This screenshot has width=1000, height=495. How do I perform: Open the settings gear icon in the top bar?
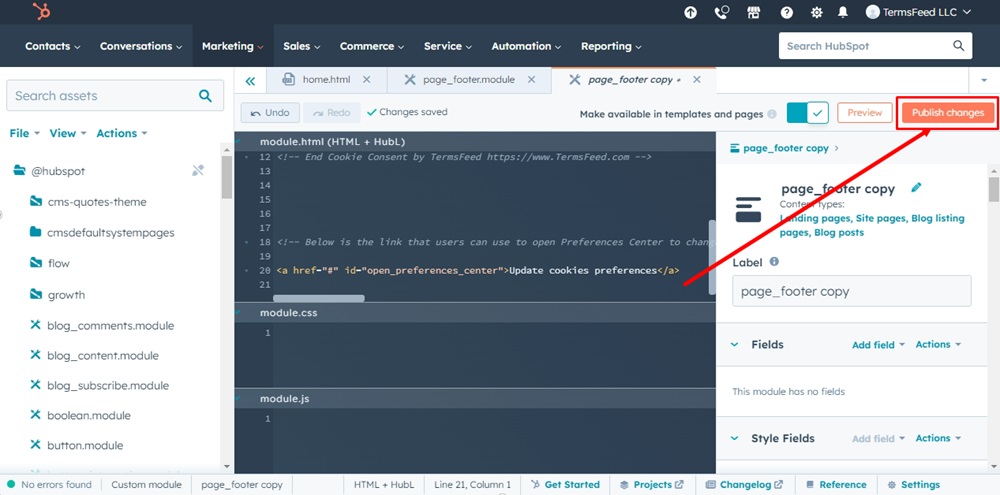pos(816,12)
